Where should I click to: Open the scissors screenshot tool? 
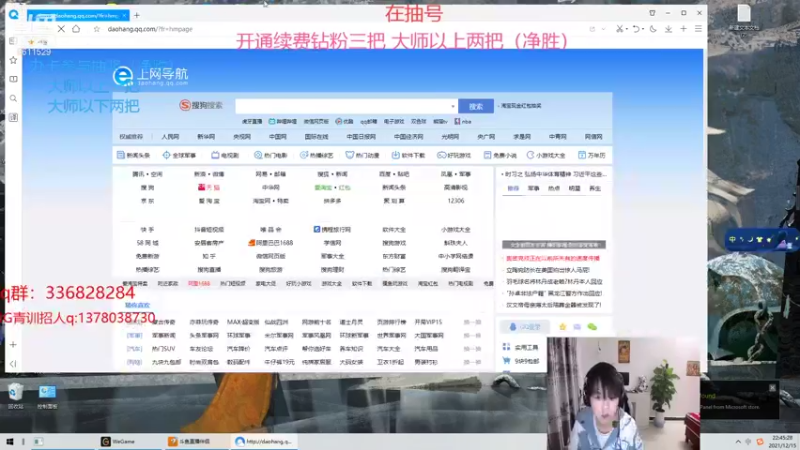[619, 29]
